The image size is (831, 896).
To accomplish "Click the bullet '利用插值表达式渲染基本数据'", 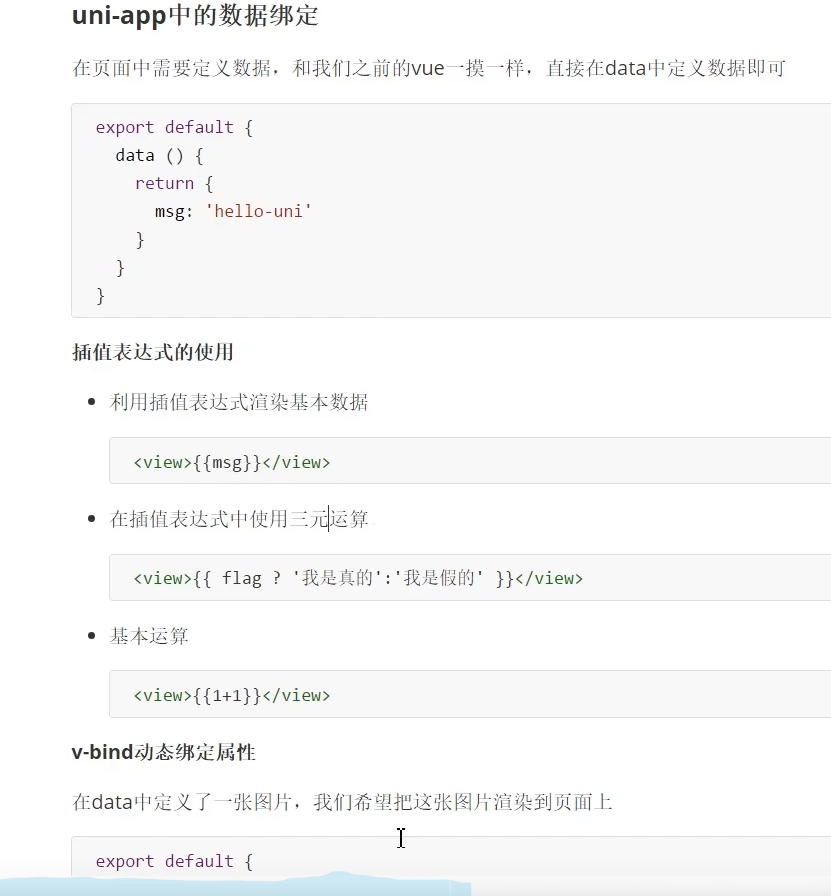I will [x=239, y=402].
